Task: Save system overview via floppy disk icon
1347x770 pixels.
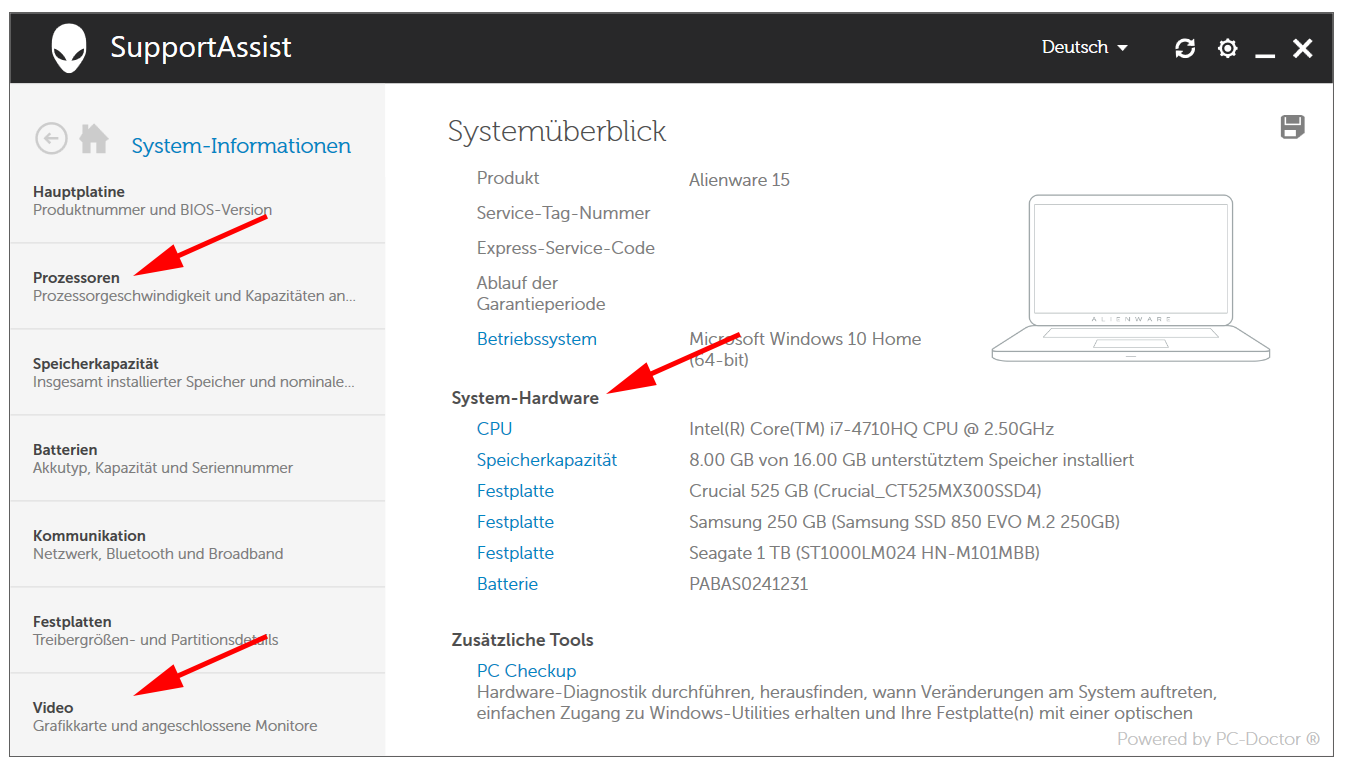Action: coord(1293,127)
